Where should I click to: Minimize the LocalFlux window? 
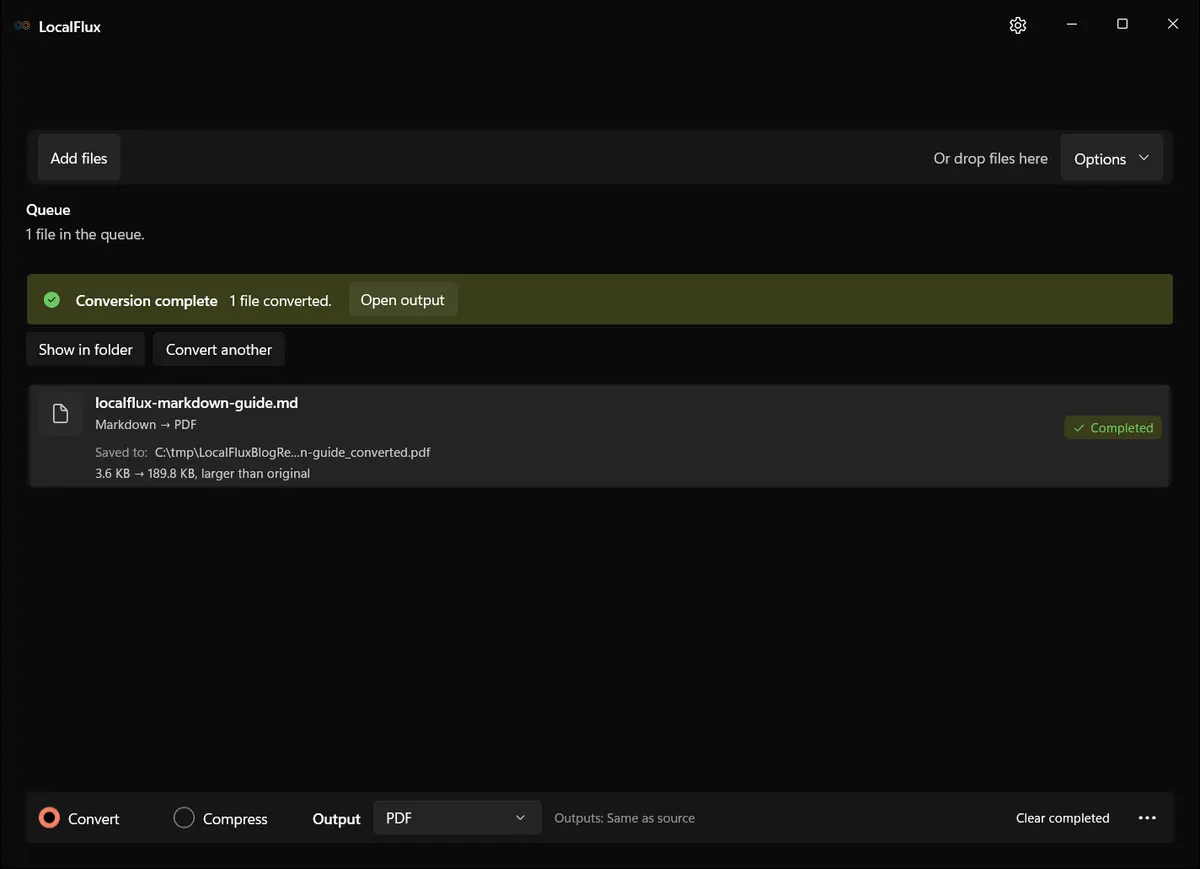click(x=1072, y=25)
